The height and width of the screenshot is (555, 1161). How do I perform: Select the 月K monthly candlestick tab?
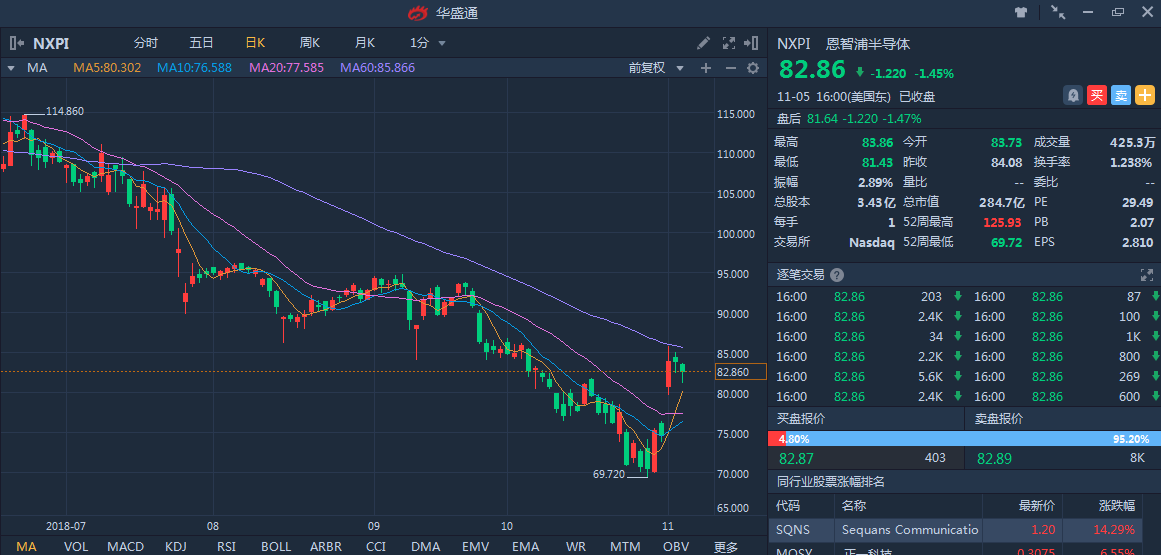[x=364, y=43]
